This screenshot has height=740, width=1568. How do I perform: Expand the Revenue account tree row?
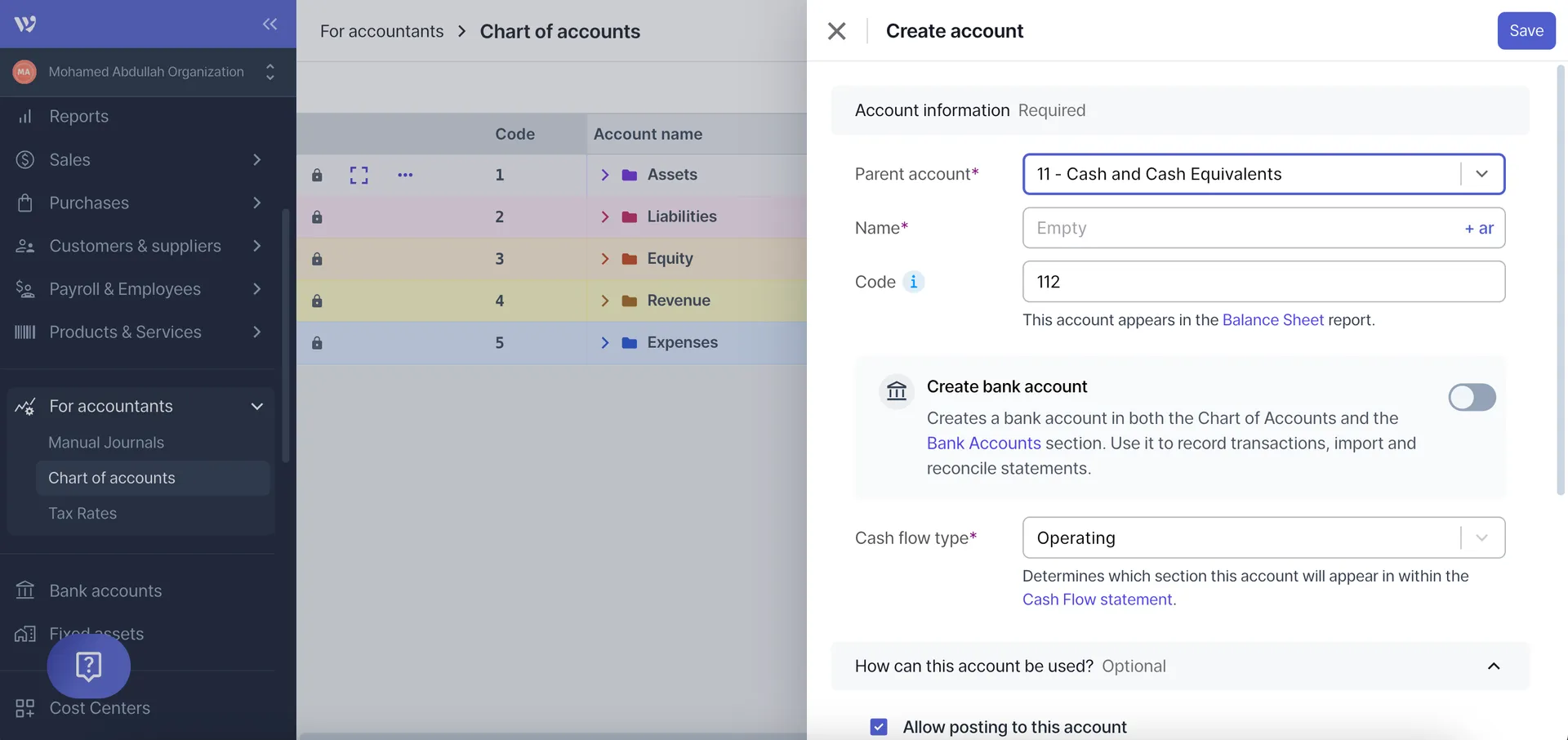(x=605, y=300)
